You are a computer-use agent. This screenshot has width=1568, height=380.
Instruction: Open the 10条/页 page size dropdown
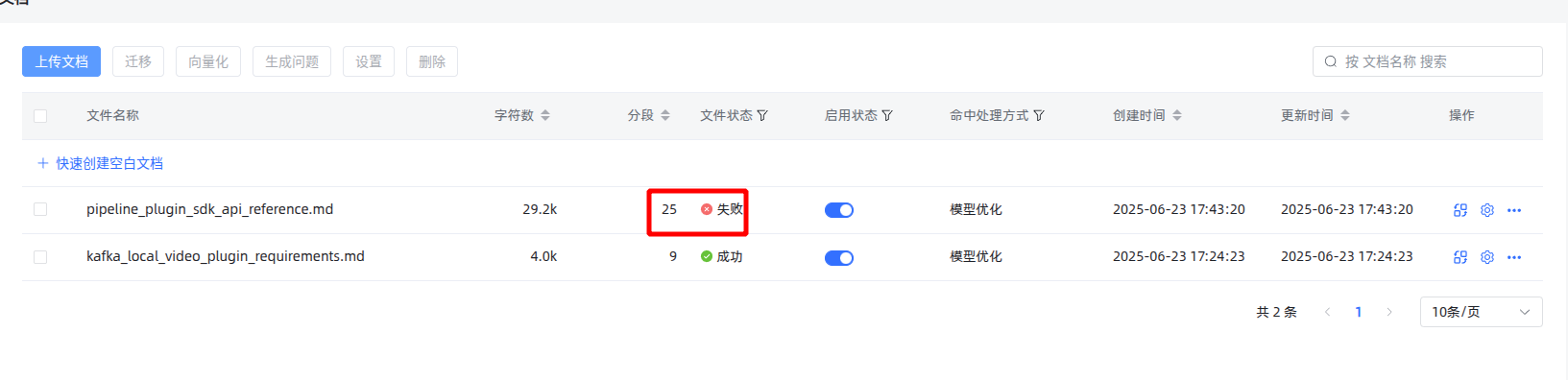click(x=1481, y=312)
